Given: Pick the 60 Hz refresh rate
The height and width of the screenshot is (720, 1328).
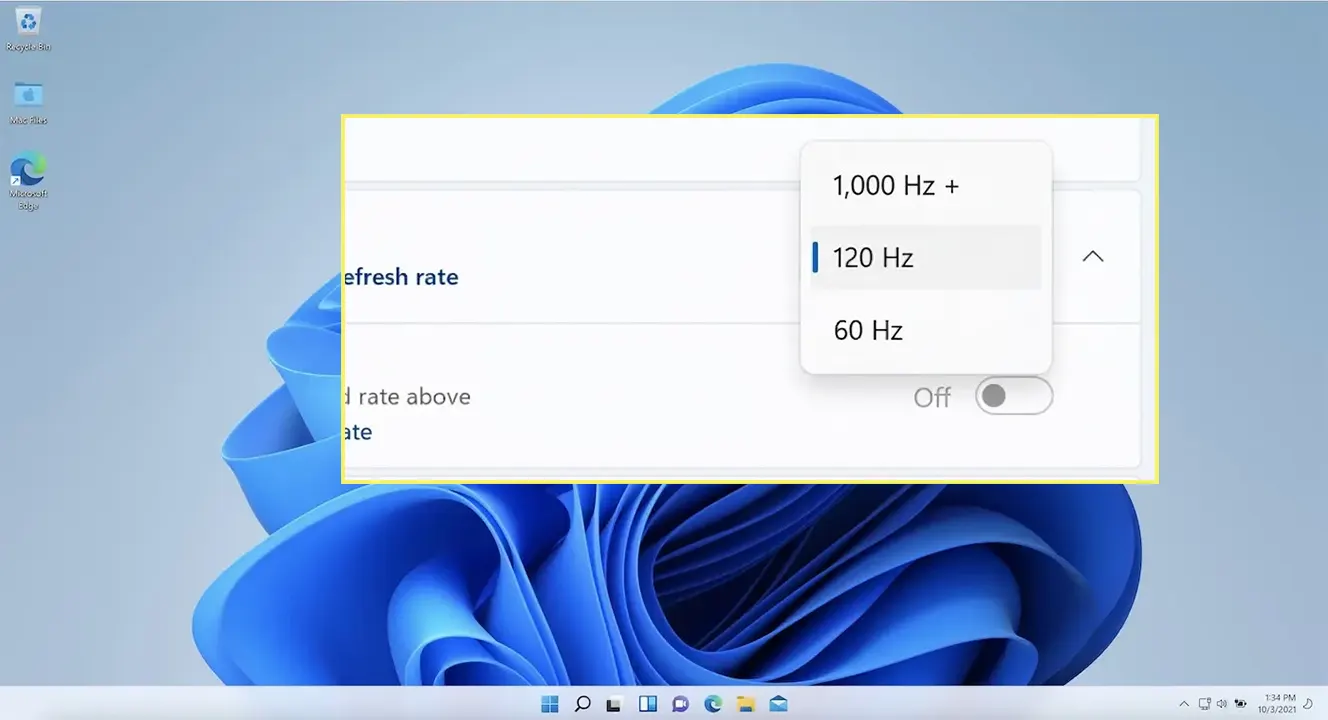Looking at the screenshot, I should [926, 330].
